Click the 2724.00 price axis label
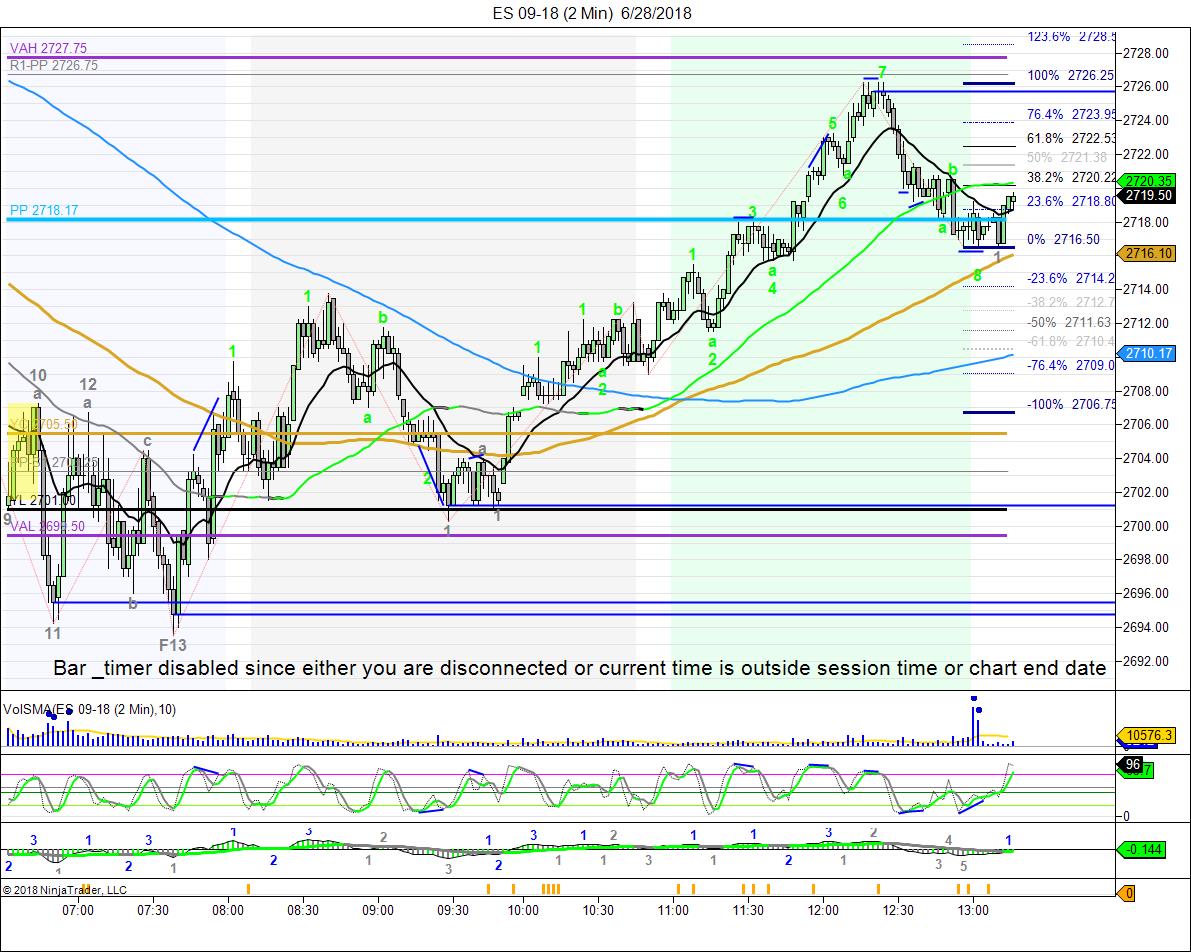 point(1145,121)
